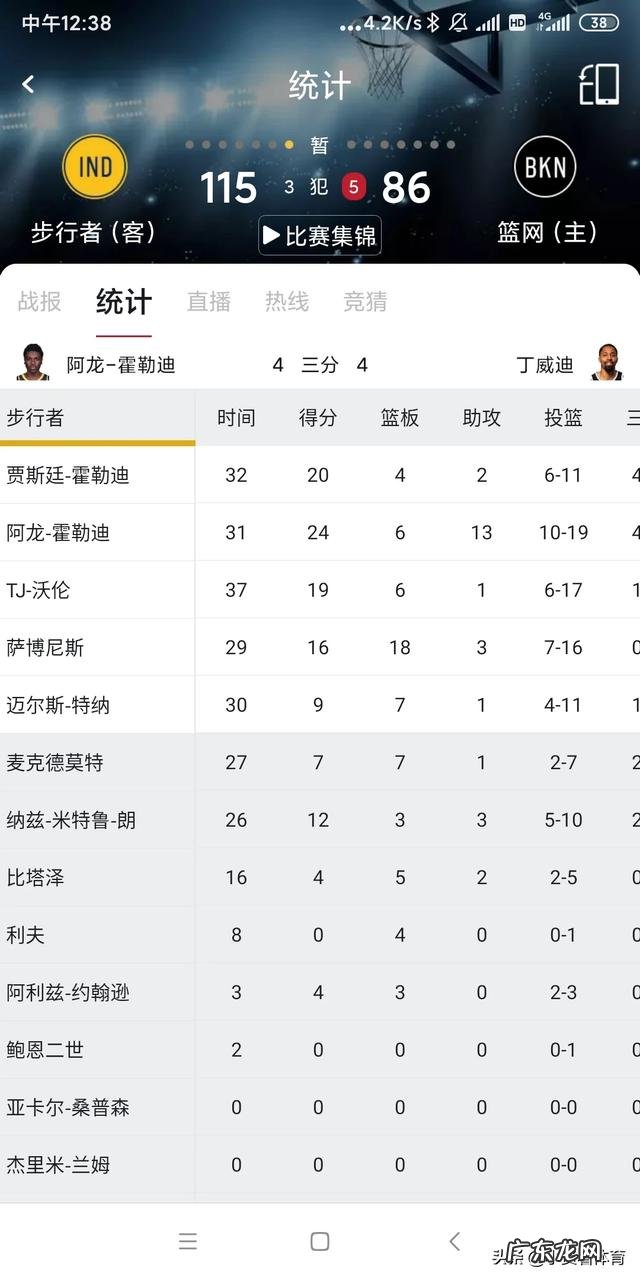This screenshot has height=1280, width=640.
Task: Open 阿龙-霍勒迪's player avatar photo
Action: coord(31,363)
